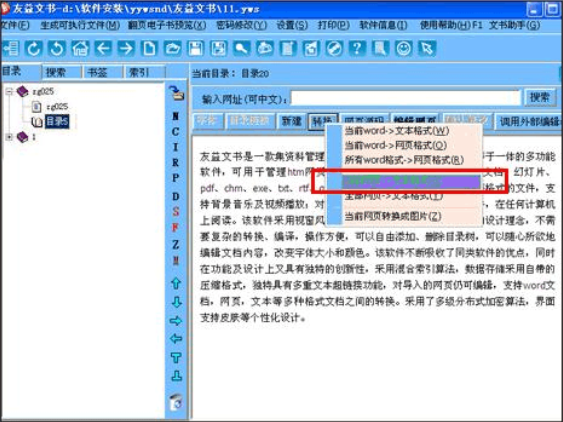
Task: Select the 目录5 tree item
Action: (x=57, y=122)
